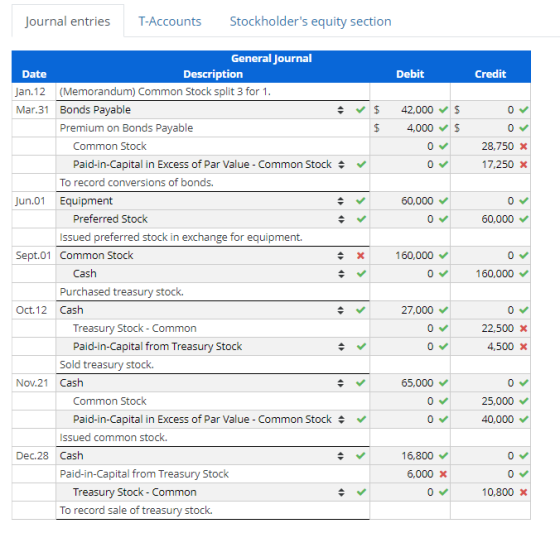Click green check after the Bonds Payable dropdown
Viewport: 560px width, 533px height.
click(361, 110)
